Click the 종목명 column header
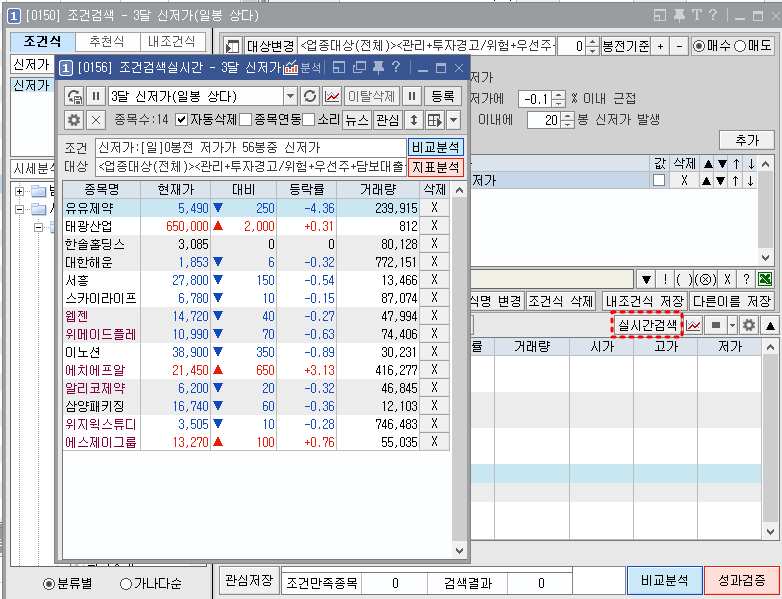Screen dimensions: 782x599 click(102, 190)
